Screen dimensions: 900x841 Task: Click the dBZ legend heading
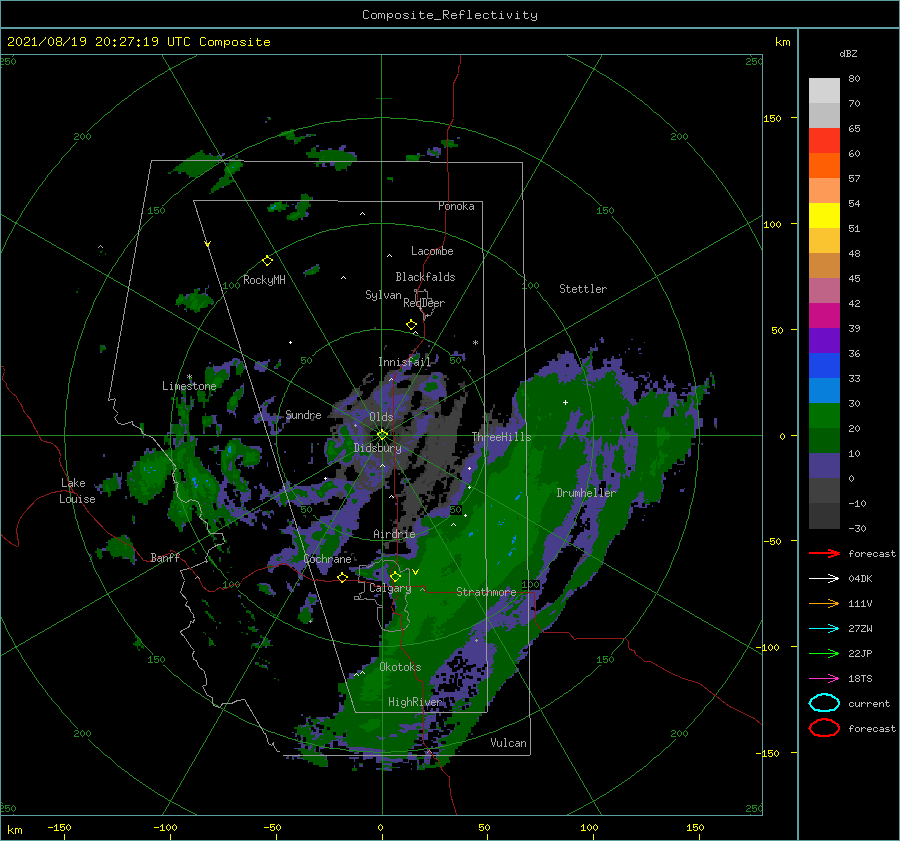[848, 53]
